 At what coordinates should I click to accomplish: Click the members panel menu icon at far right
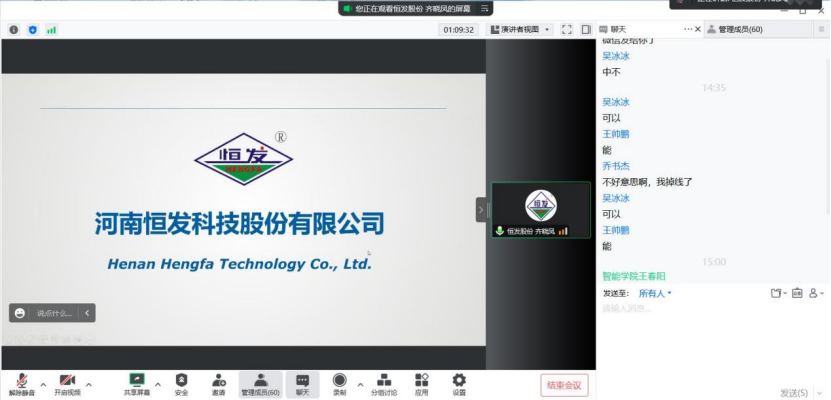pyautogui.click(x=821, y=30)
